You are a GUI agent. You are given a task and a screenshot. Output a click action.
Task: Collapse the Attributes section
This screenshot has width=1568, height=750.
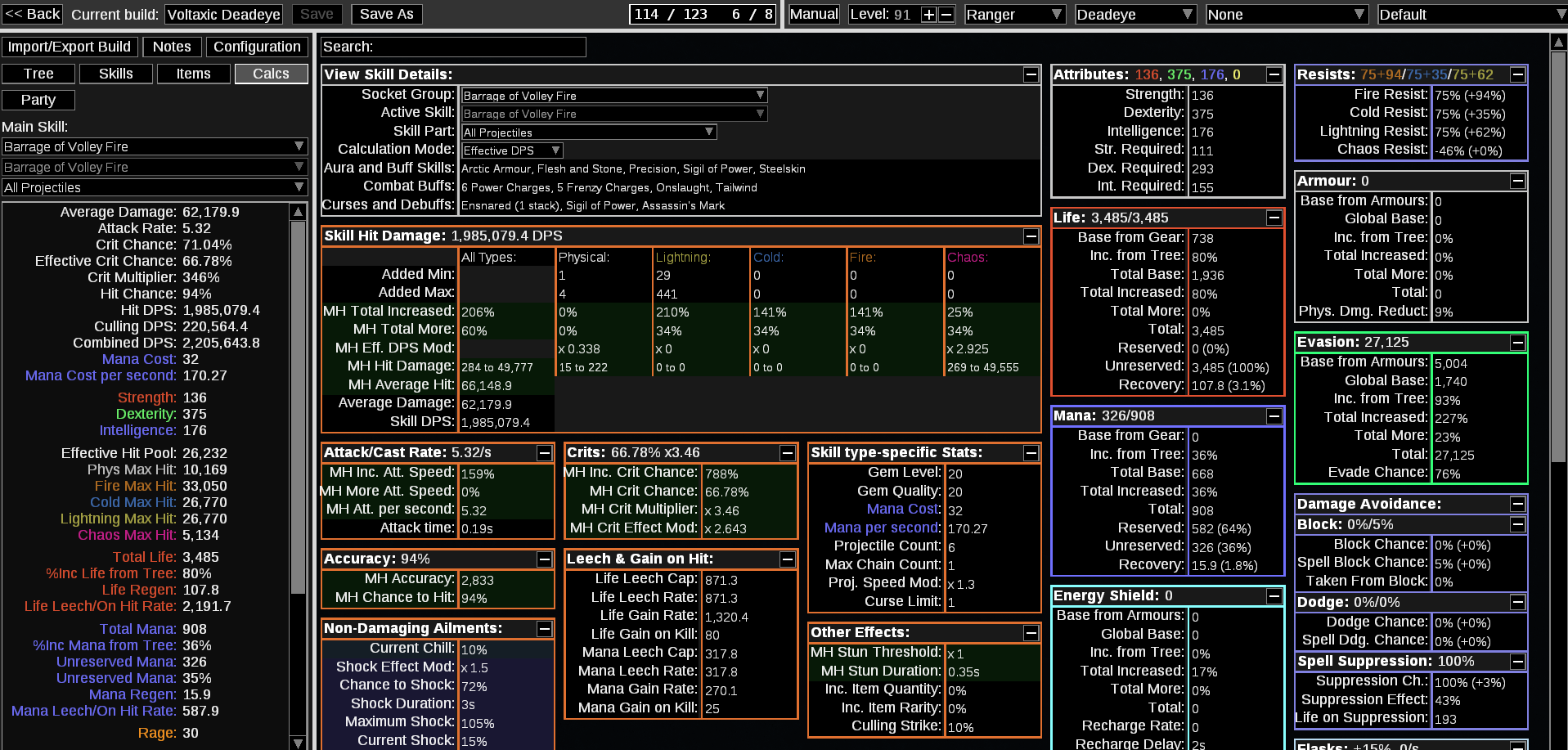[1274, 74]
